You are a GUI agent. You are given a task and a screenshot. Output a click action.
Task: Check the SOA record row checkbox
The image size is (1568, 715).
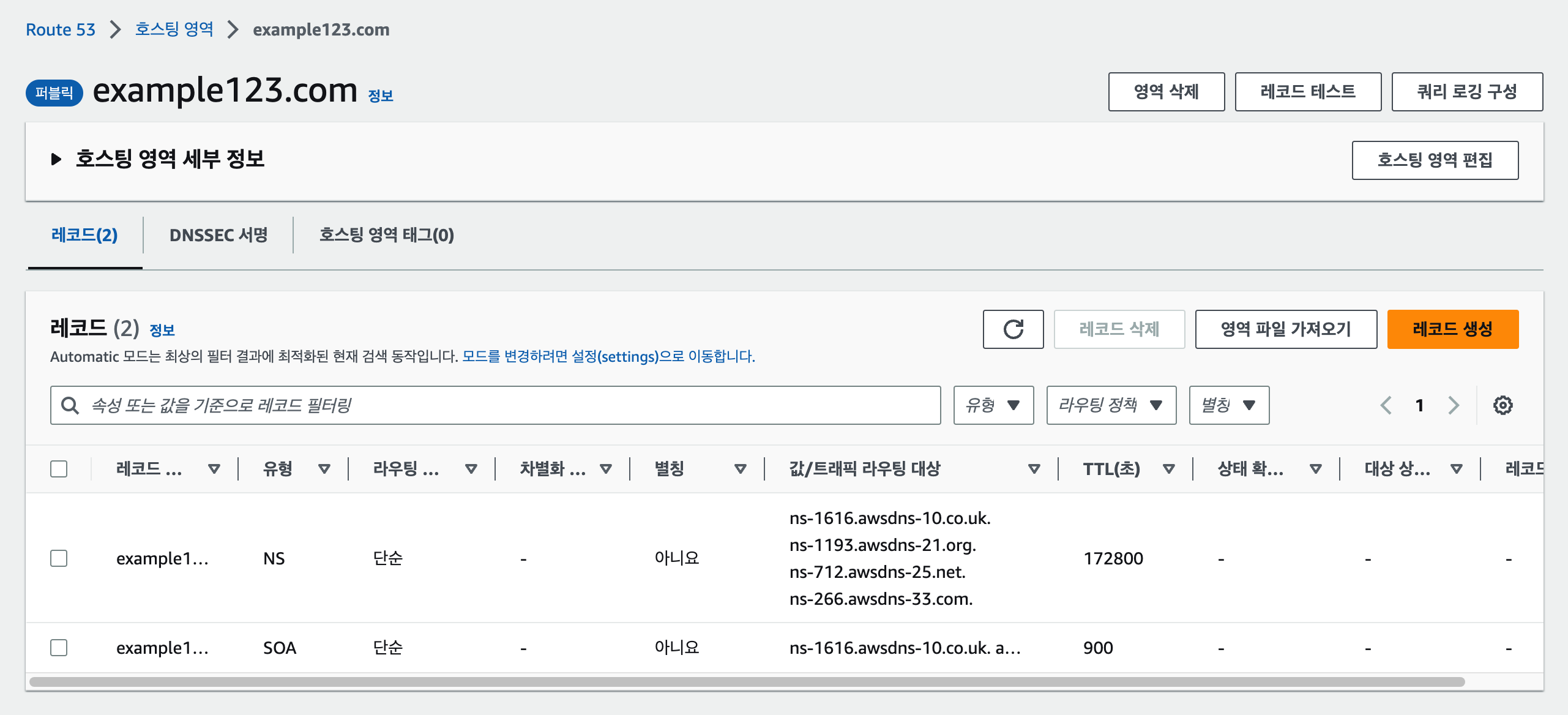pyautogui.click(x=59, y=648)
